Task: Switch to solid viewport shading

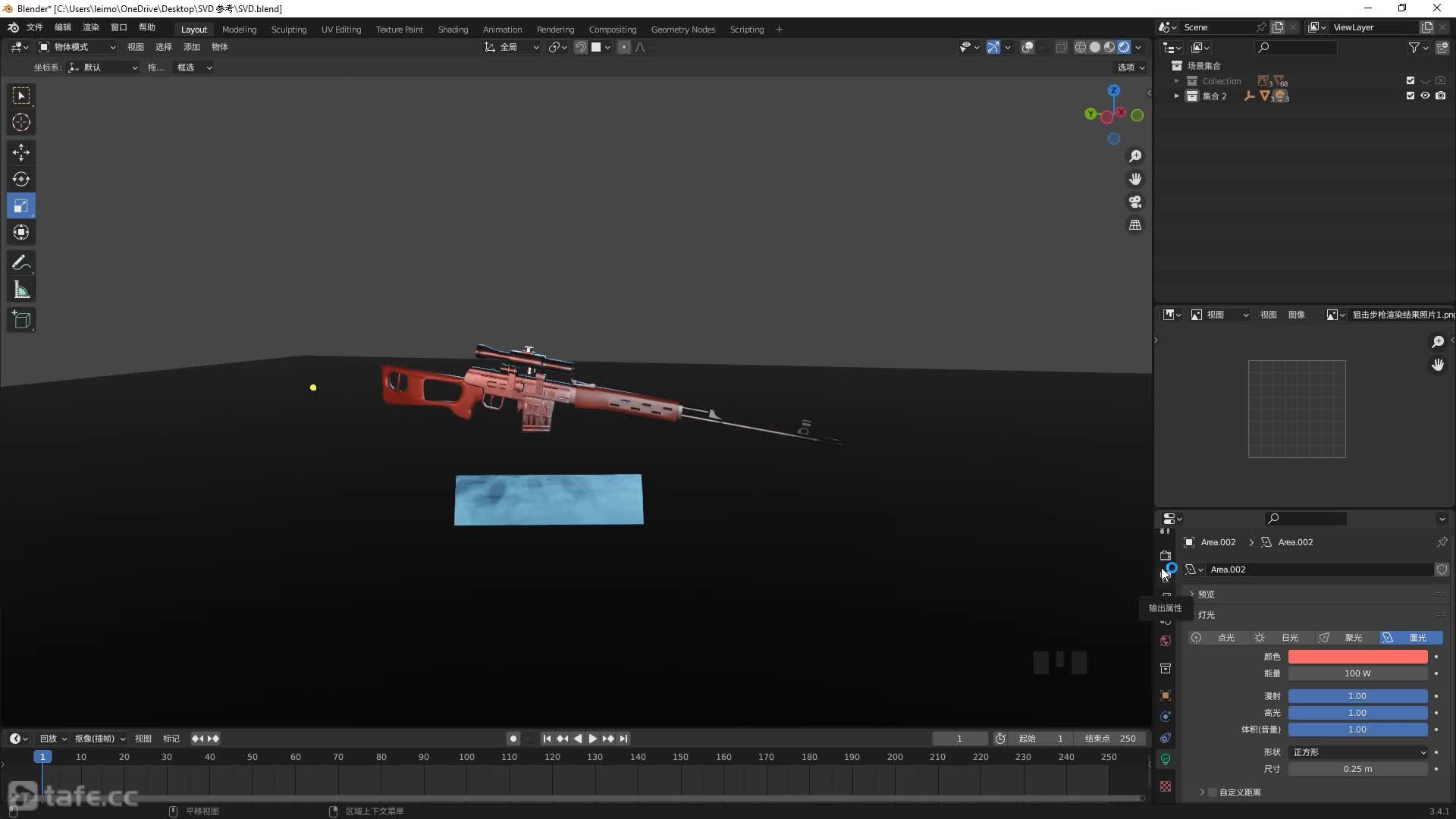Action: click(x=1095, y=47)
